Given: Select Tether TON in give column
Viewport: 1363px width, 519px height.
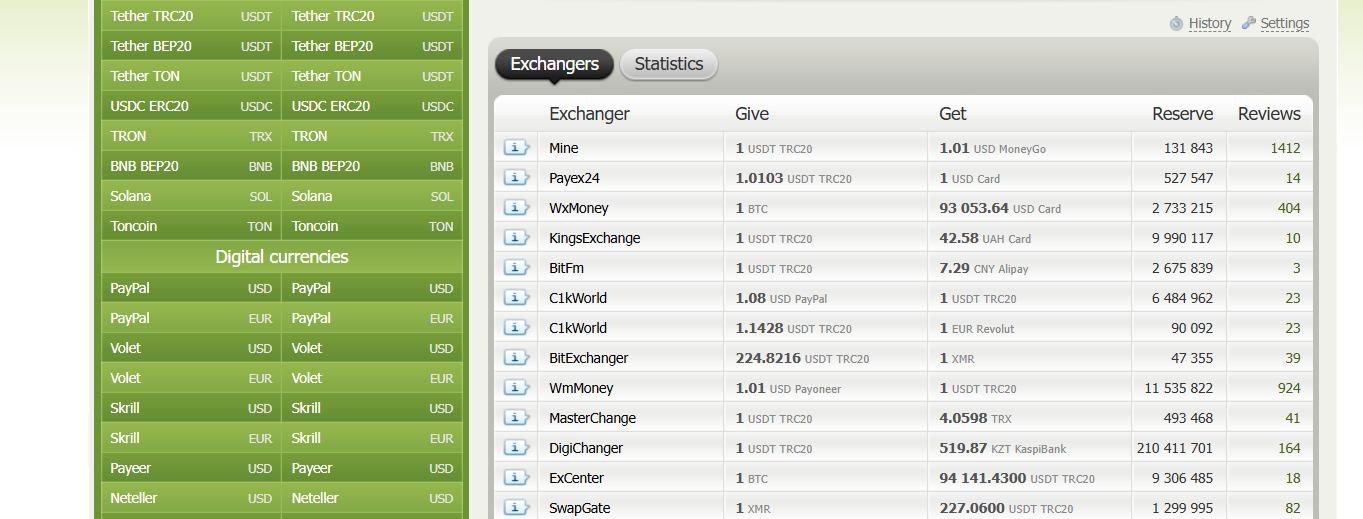Looking at the screenshot, I should click(x=191, y=76).
